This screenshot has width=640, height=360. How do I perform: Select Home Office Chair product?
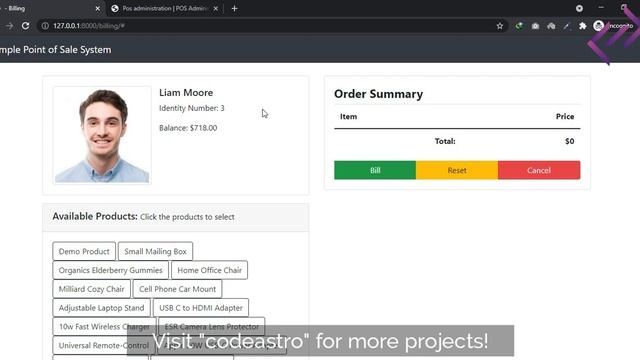coord(209,270)
